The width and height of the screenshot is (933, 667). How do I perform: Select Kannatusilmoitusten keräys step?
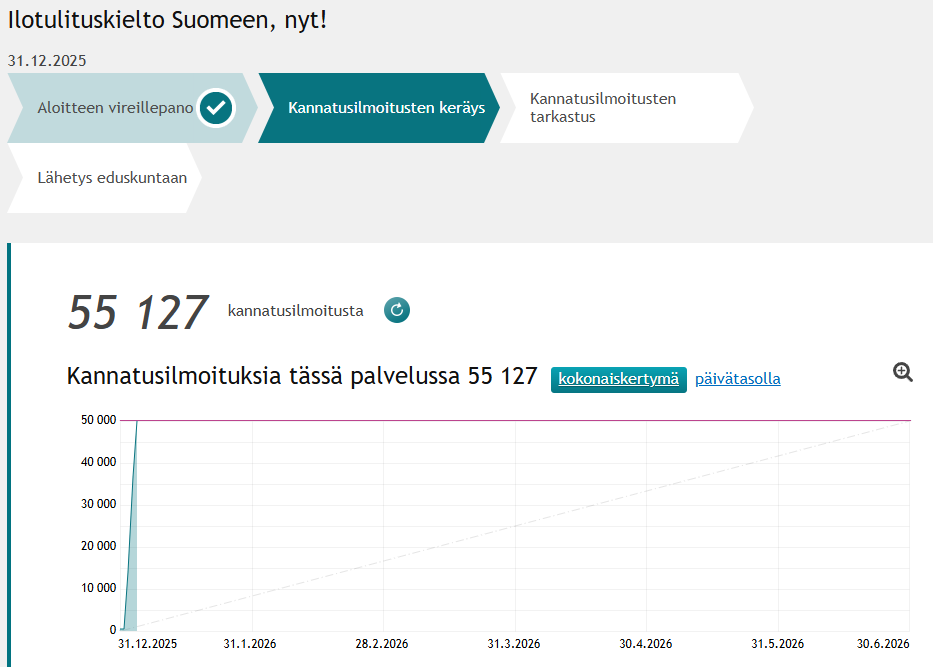pyautogui.click(x=379, y=108)
